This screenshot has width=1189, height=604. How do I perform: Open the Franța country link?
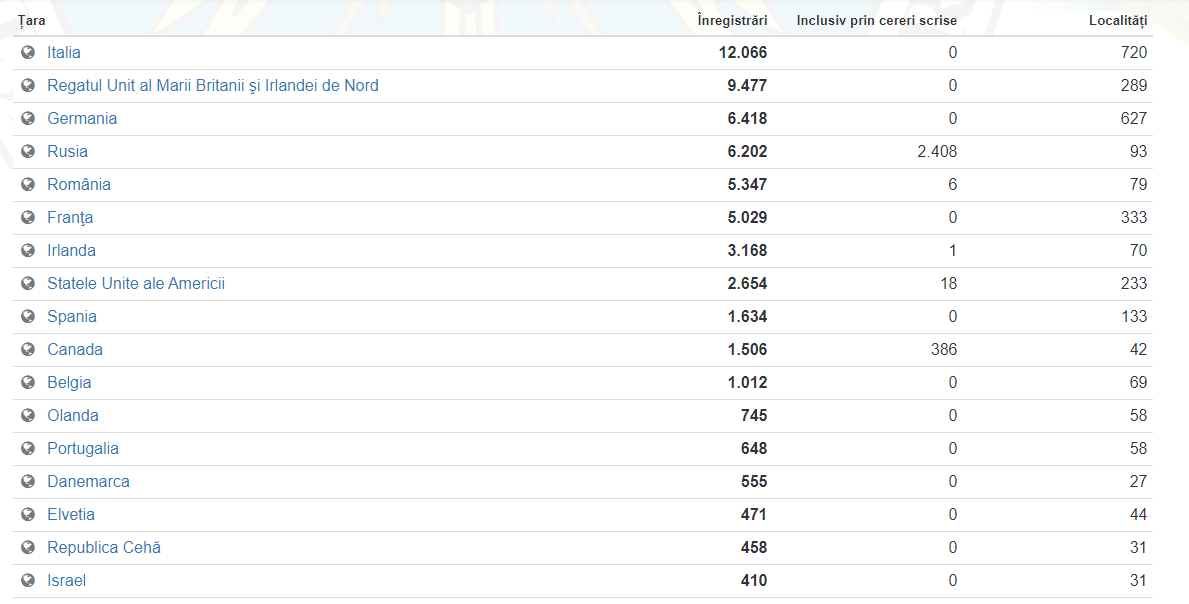pos(70,217)
